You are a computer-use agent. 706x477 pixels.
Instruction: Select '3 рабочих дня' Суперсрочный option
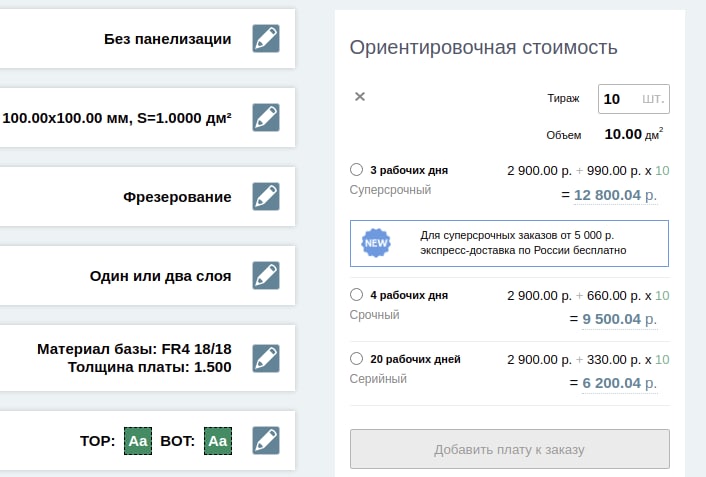tap(356, 170)
